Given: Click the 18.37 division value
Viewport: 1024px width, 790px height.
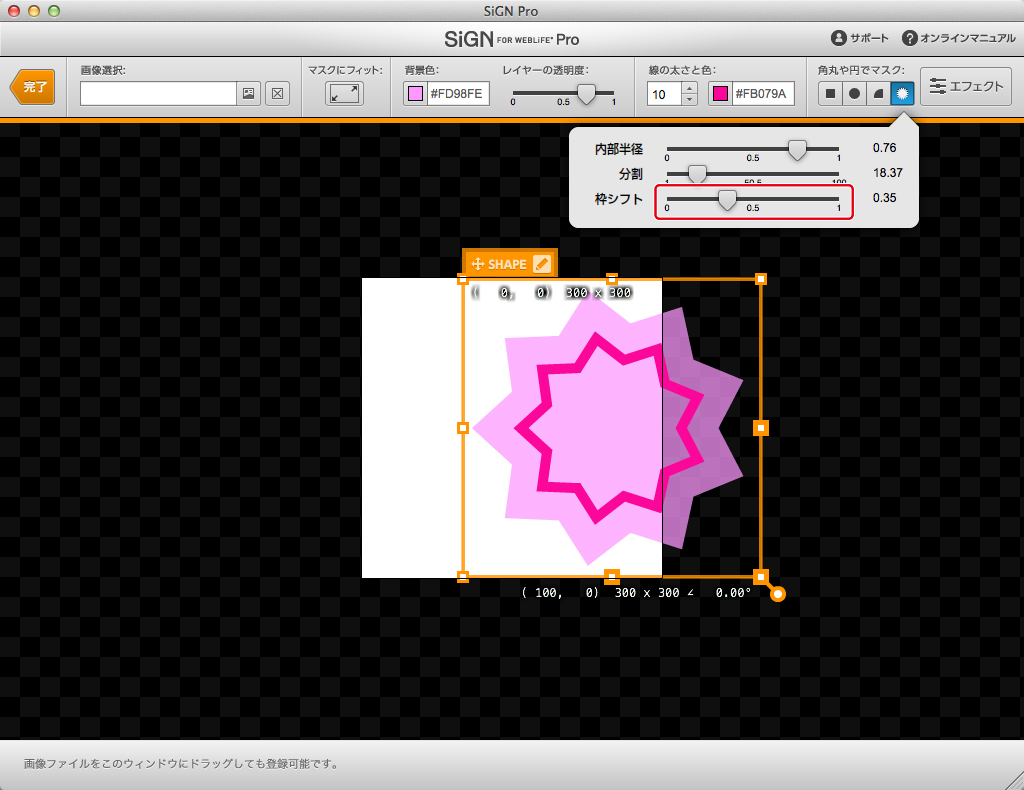Looking at the screenshot, I should 888,173.
